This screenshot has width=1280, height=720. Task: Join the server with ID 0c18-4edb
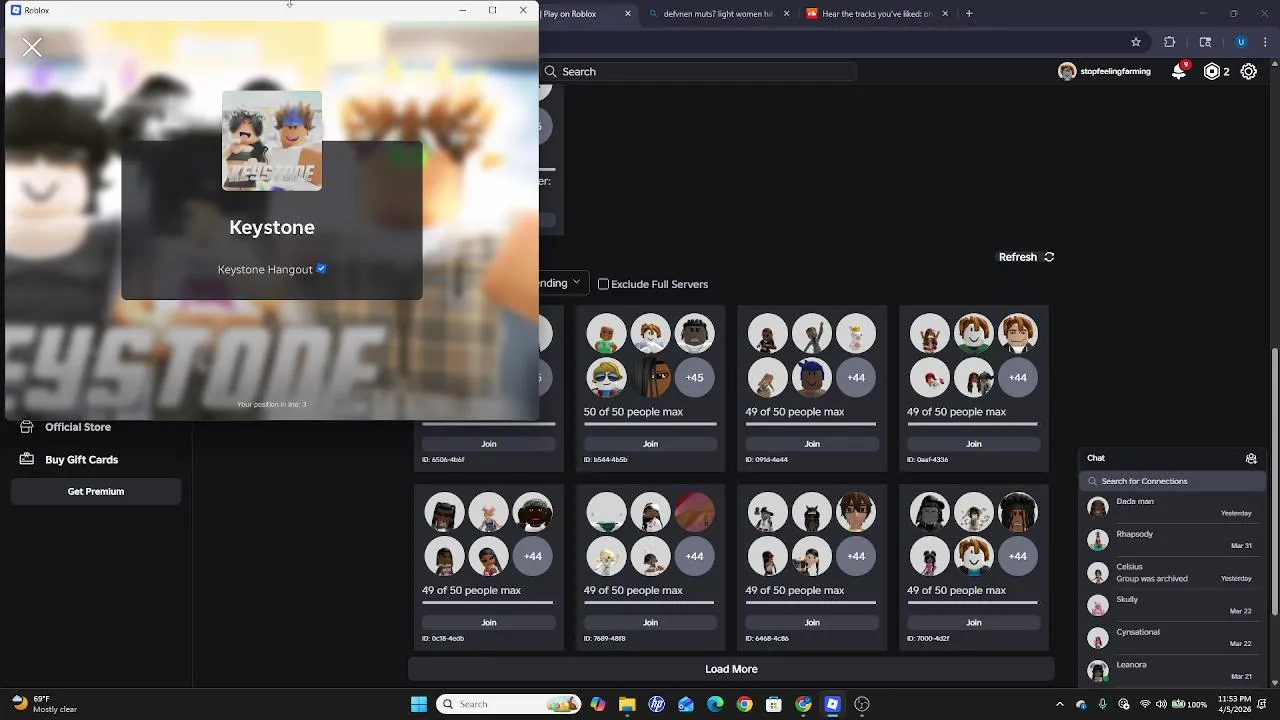tap(489, 622)
